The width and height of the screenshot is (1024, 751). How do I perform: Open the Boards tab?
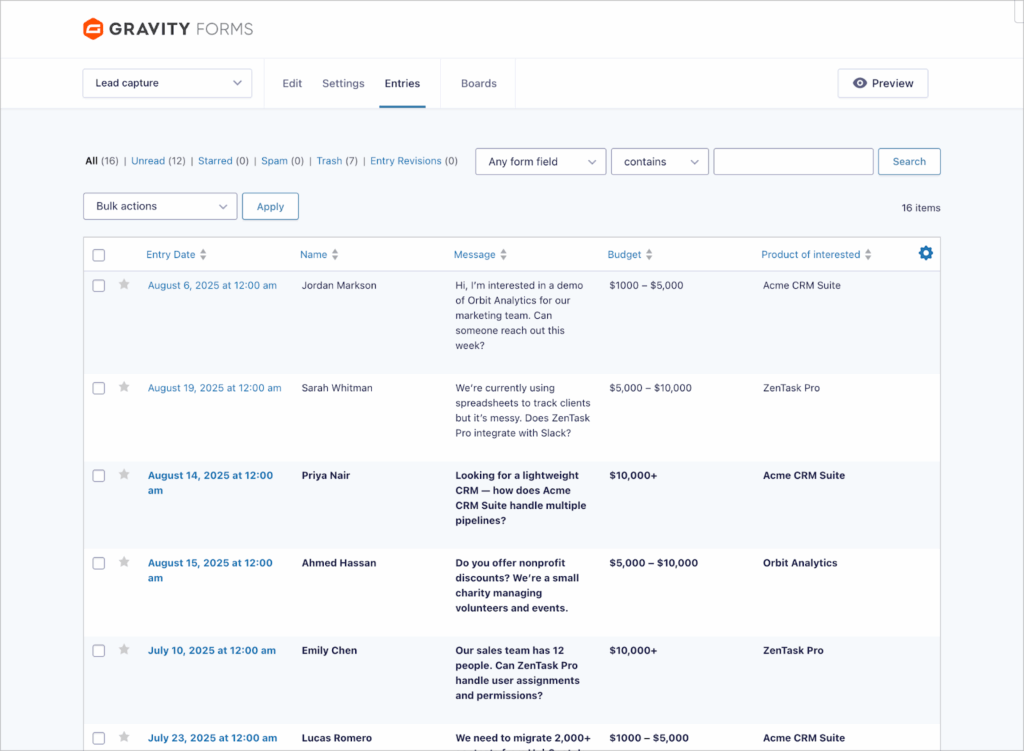click(x=478, y=83)
